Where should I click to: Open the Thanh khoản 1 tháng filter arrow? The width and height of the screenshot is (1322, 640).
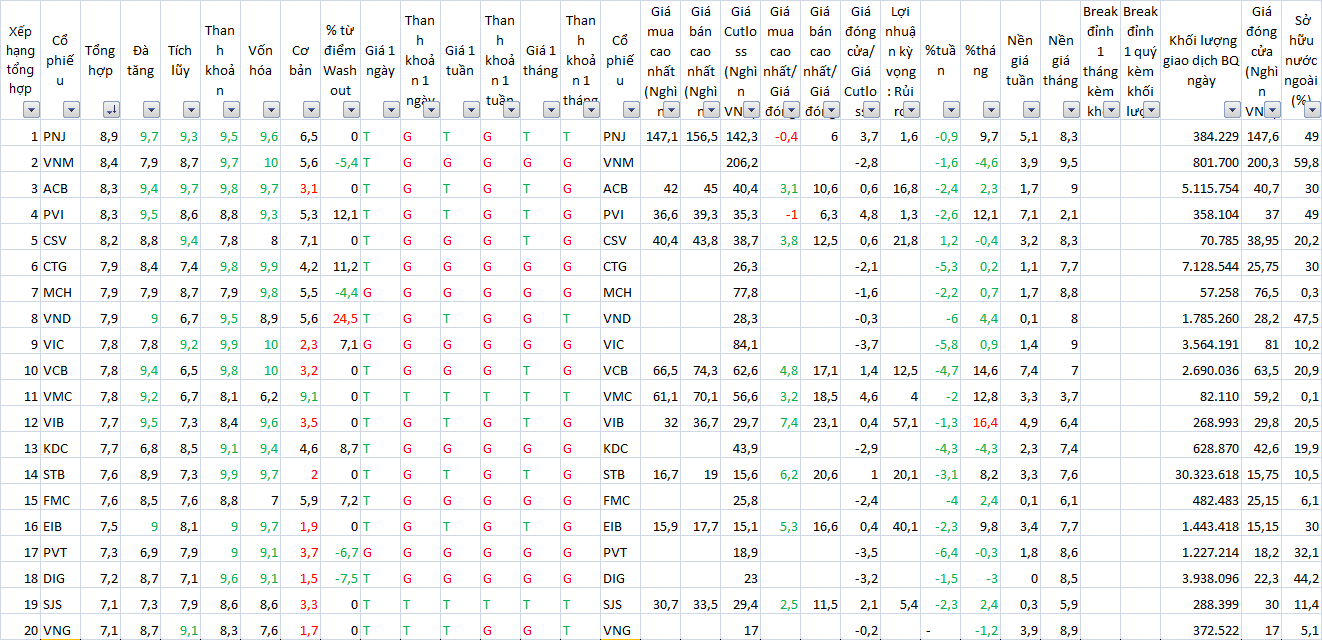point(591,110)
